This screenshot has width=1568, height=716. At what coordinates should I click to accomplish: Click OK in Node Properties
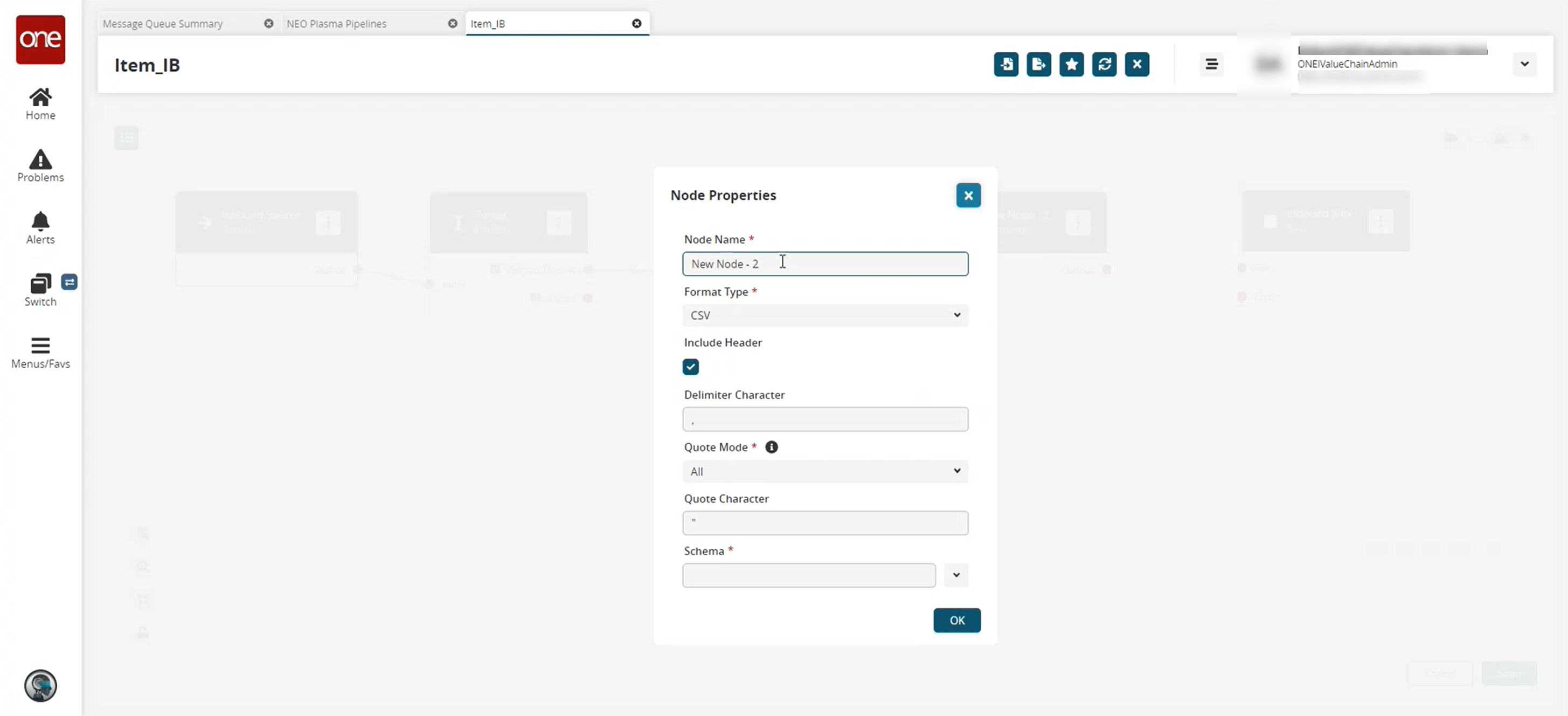[956, 620]
